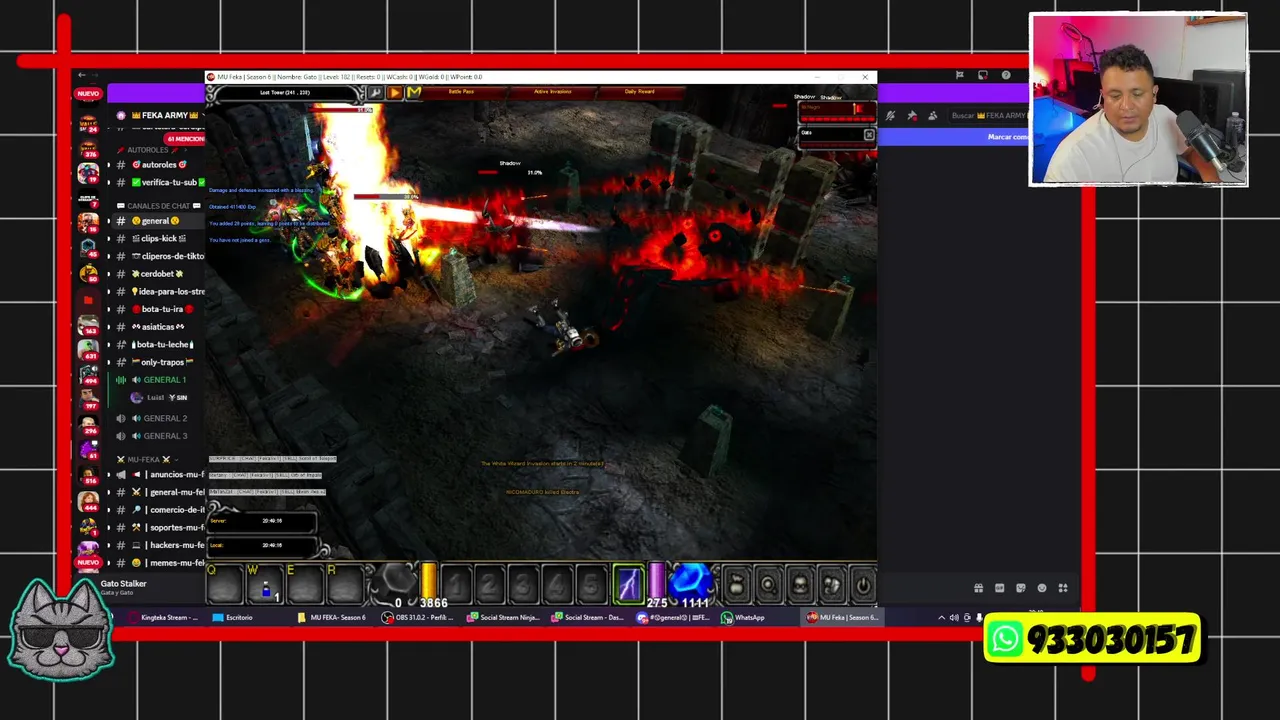This screenshot has width=1280, height=720.
Task: Close the party panel with X button
Action: pos(869,134)
